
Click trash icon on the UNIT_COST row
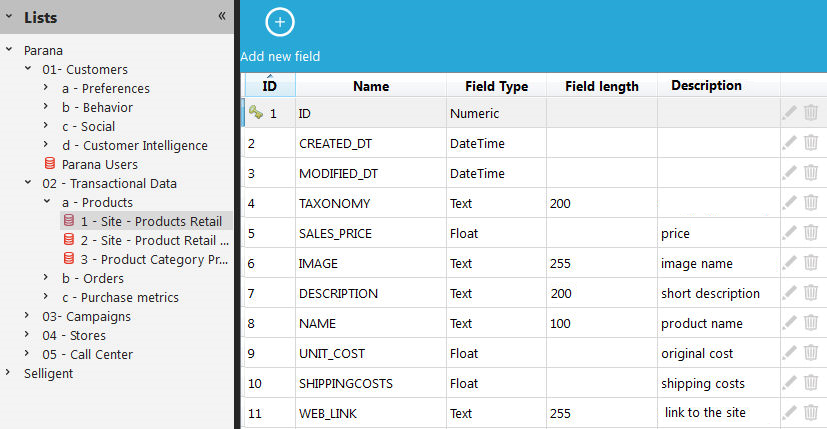coord(811,353)
